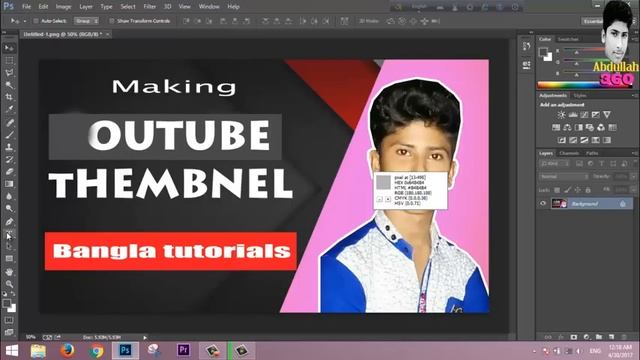
Task: Select the Move tool in the toolbox
Action: (x=9, y=48)
